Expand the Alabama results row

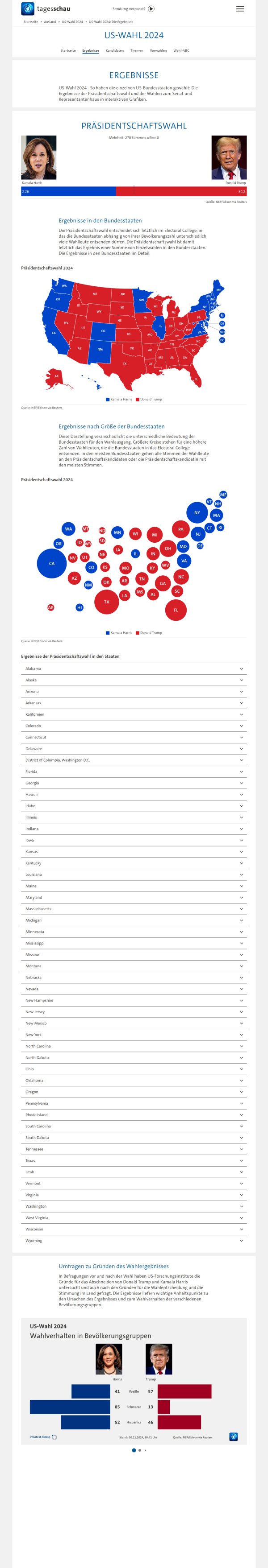tap(134, 668)
